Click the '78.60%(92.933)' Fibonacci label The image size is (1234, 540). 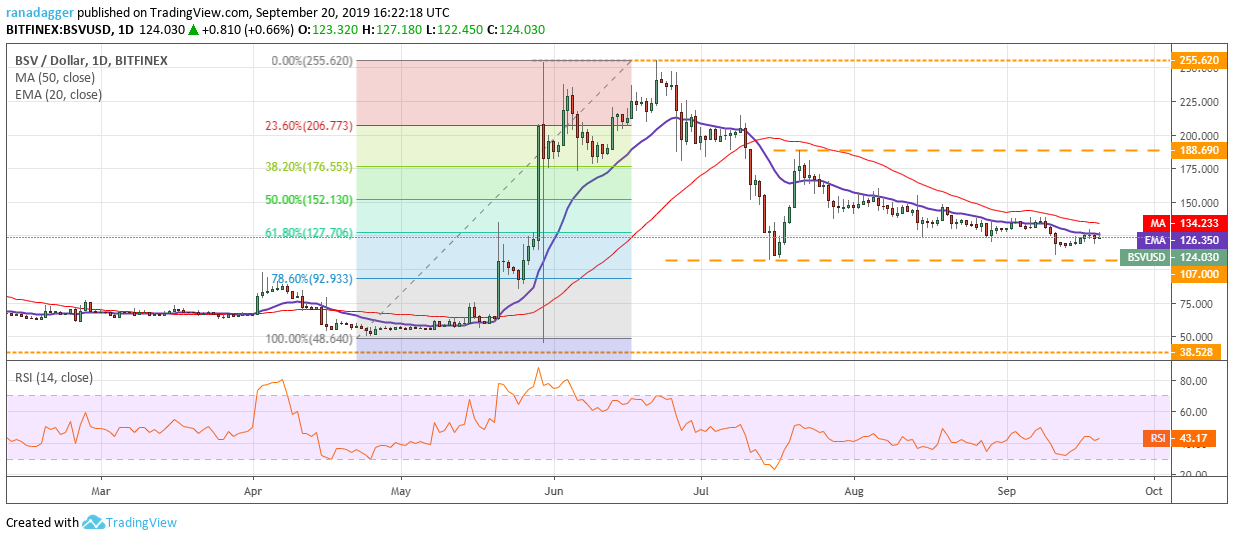(314, 278)
